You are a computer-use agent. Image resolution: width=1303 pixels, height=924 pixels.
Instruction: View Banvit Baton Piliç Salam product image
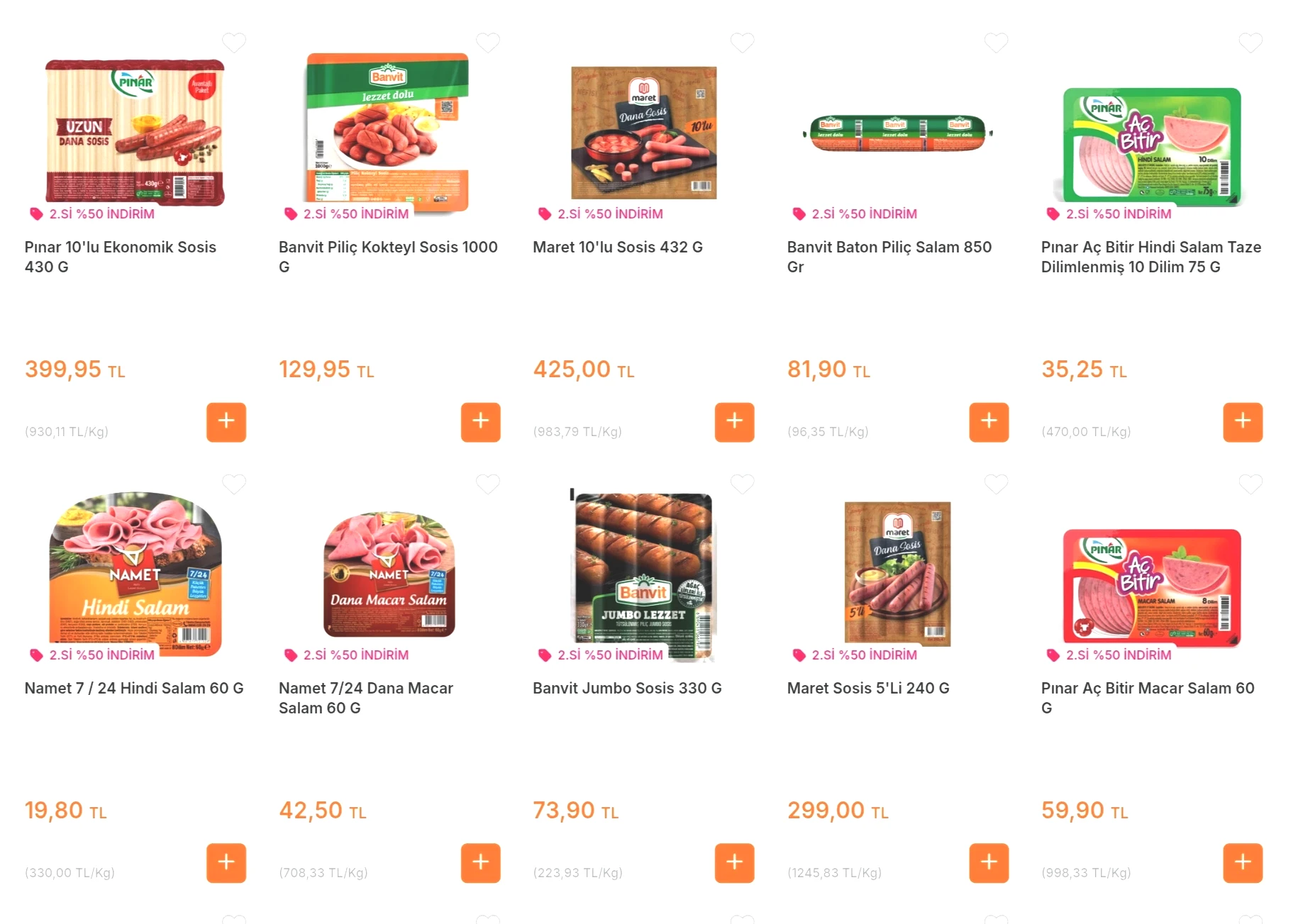pos(897,133)
